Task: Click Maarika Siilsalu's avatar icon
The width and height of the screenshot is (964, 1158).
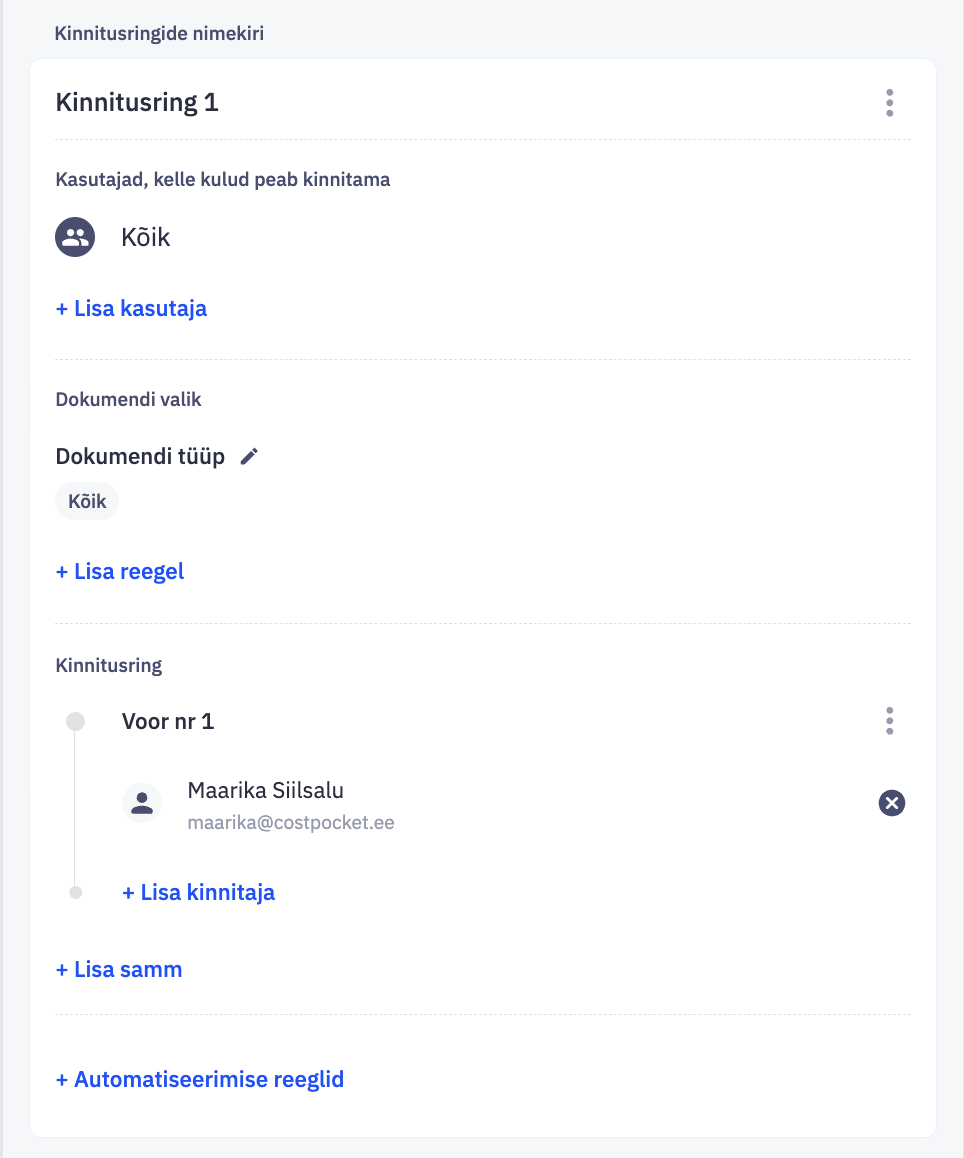Action: (142, 803)
